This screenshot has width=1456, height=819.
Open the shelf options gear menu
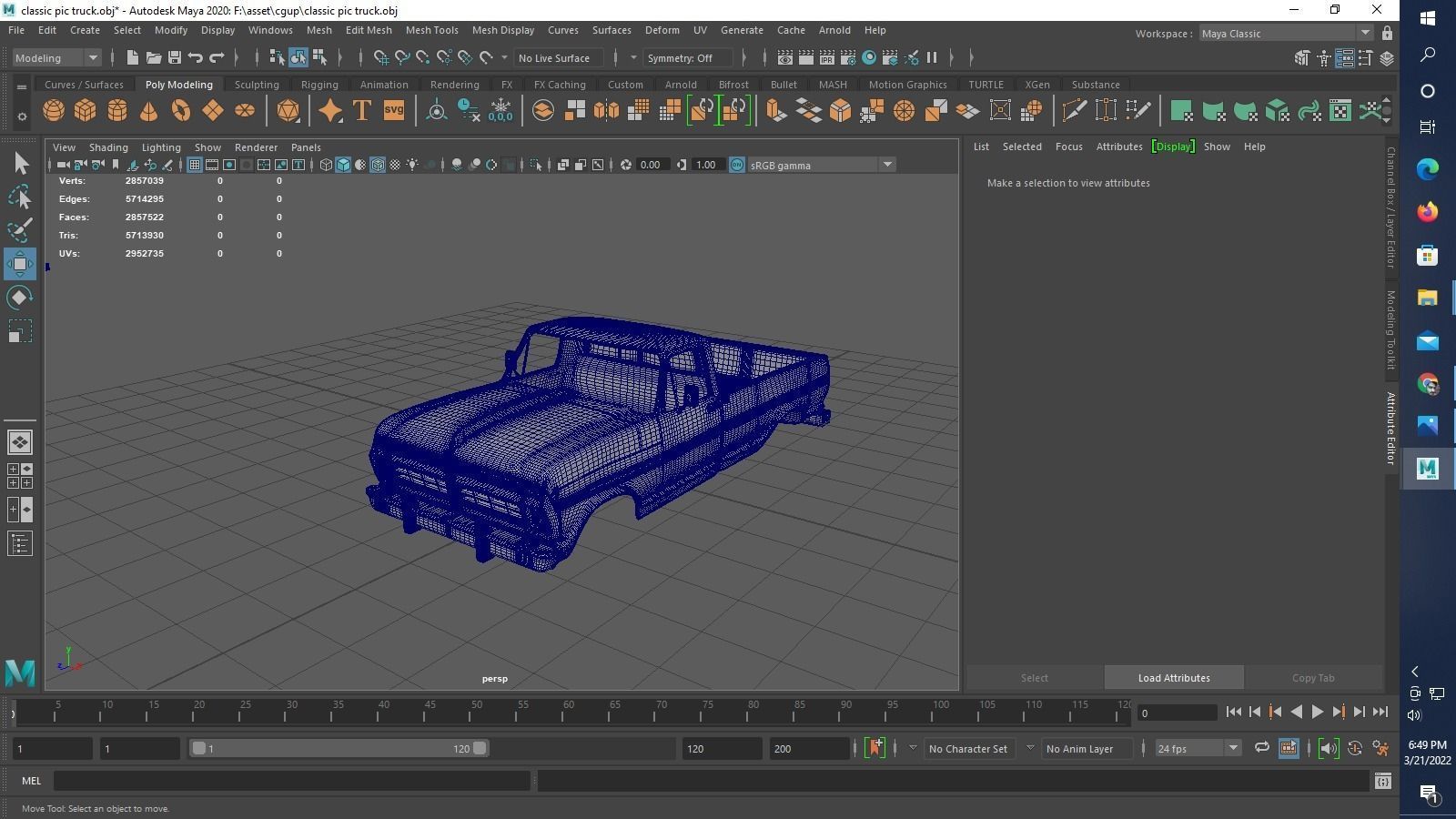[22, 116]
